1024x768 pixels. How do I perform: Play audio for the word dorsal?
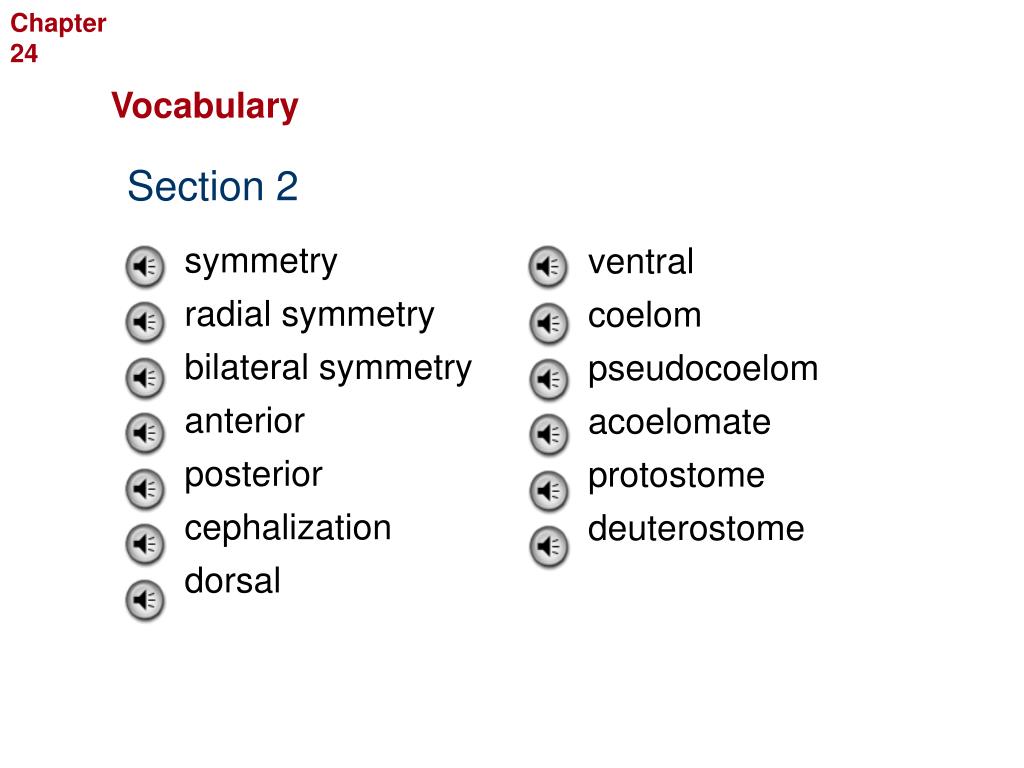144,600
